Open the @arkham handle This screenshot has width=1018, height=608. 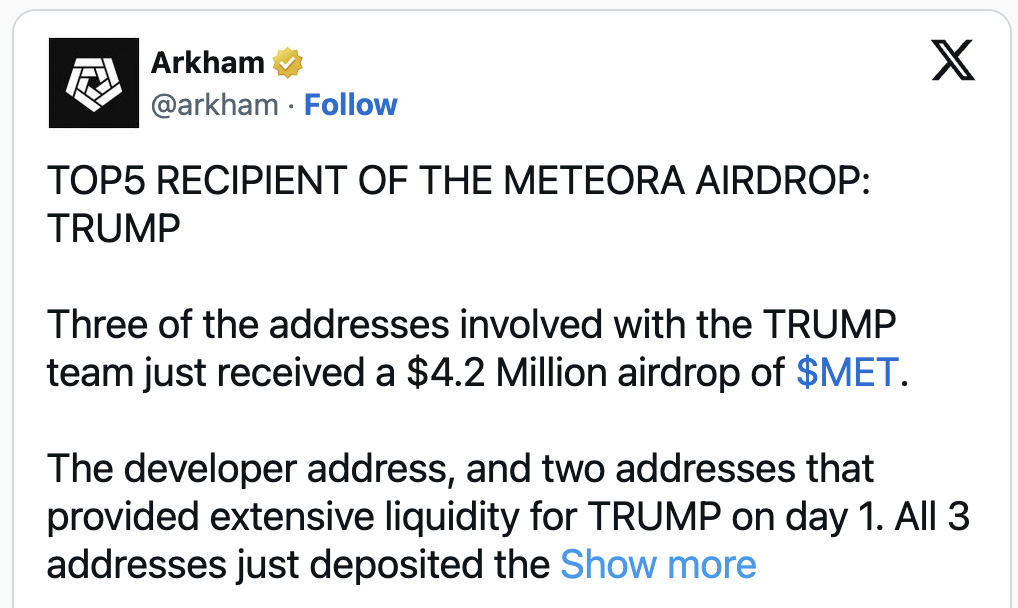214,105
